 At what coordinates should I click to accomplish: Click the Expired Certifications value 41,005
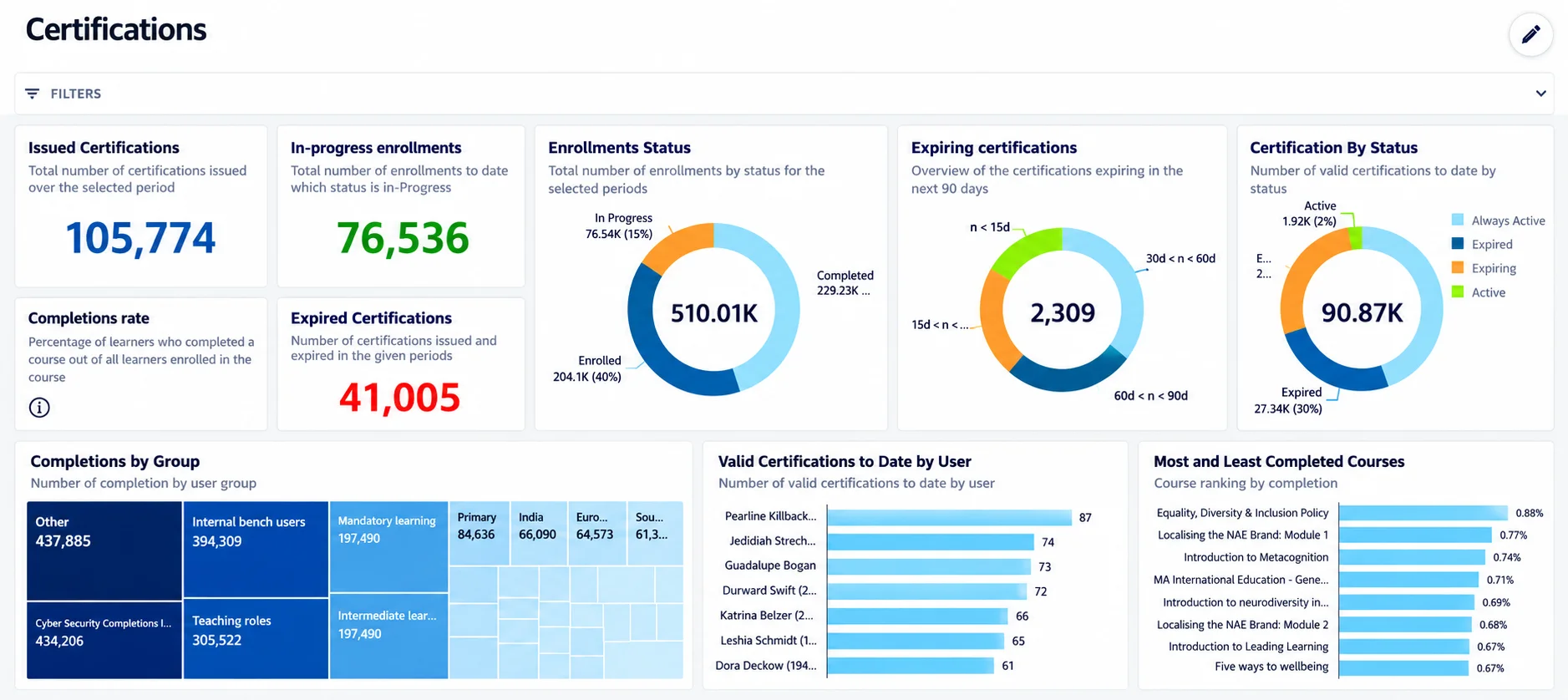point(399,398)
